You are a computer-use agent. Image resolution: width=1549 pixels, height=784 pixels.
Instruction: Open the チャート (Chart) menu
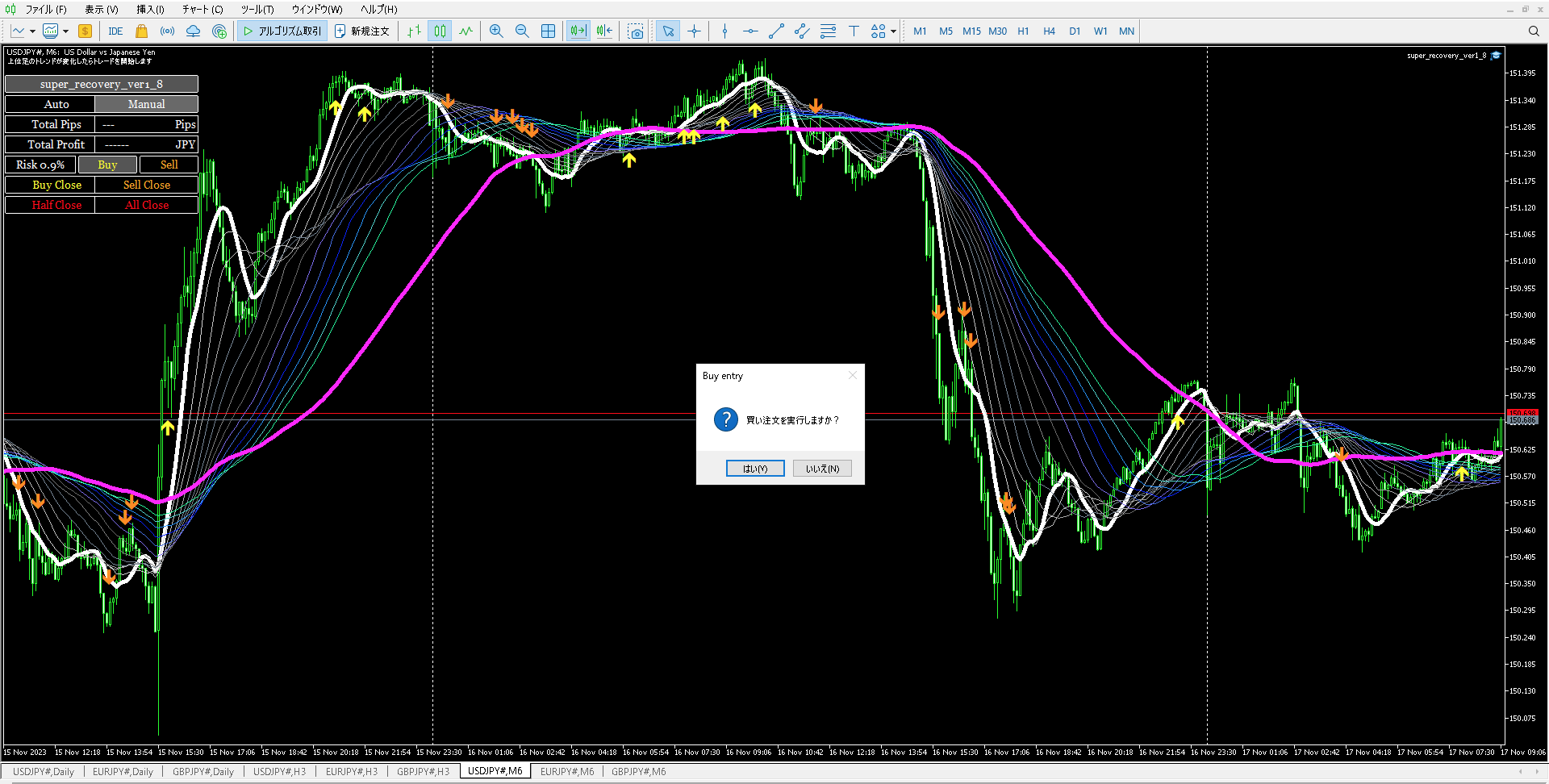[202, 10]
